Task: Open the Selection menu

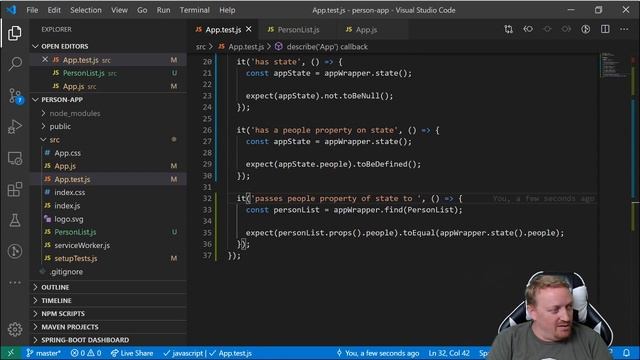Action: pos(86,10)
